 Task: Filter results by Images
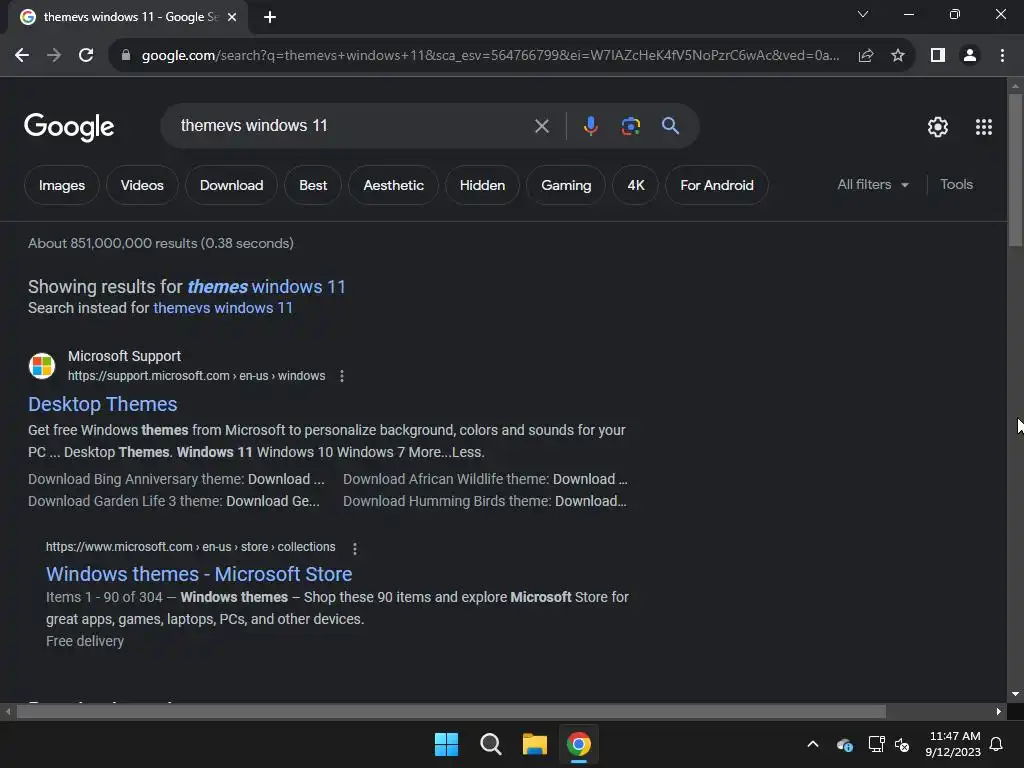click(x=62, y=185)
